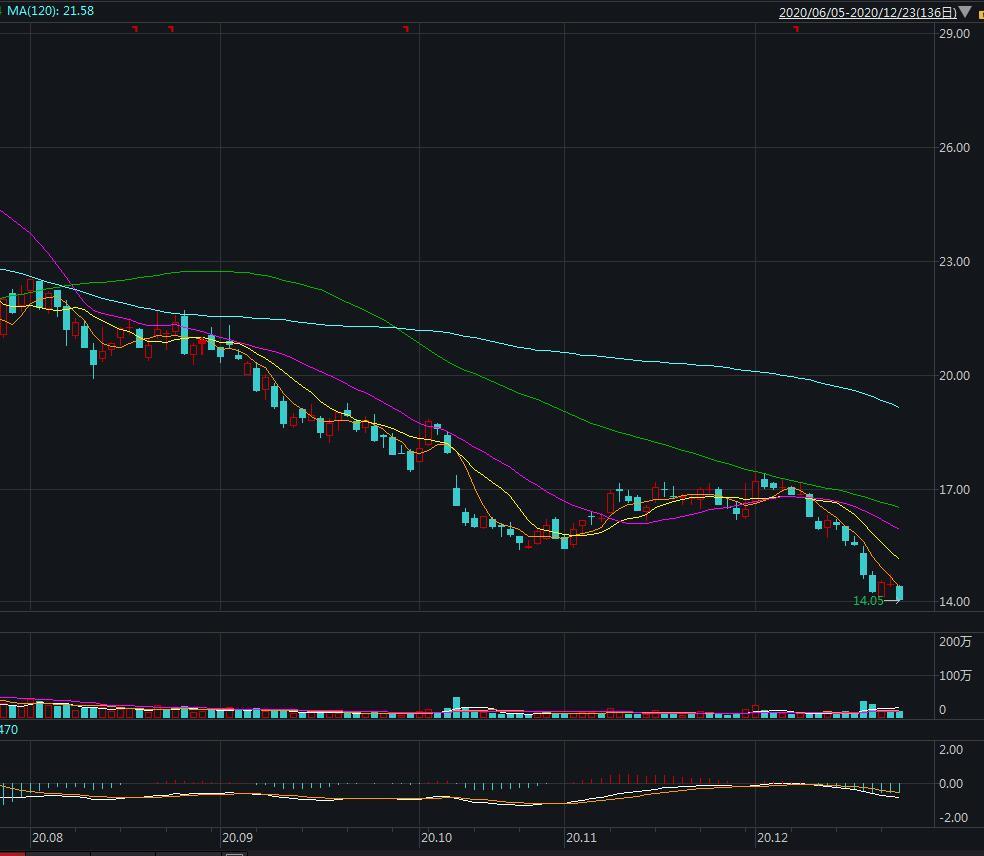Screen dimensions: 984x856
Task: Select the MA(120): 21.58 indicator label
Action: (50, 11)
